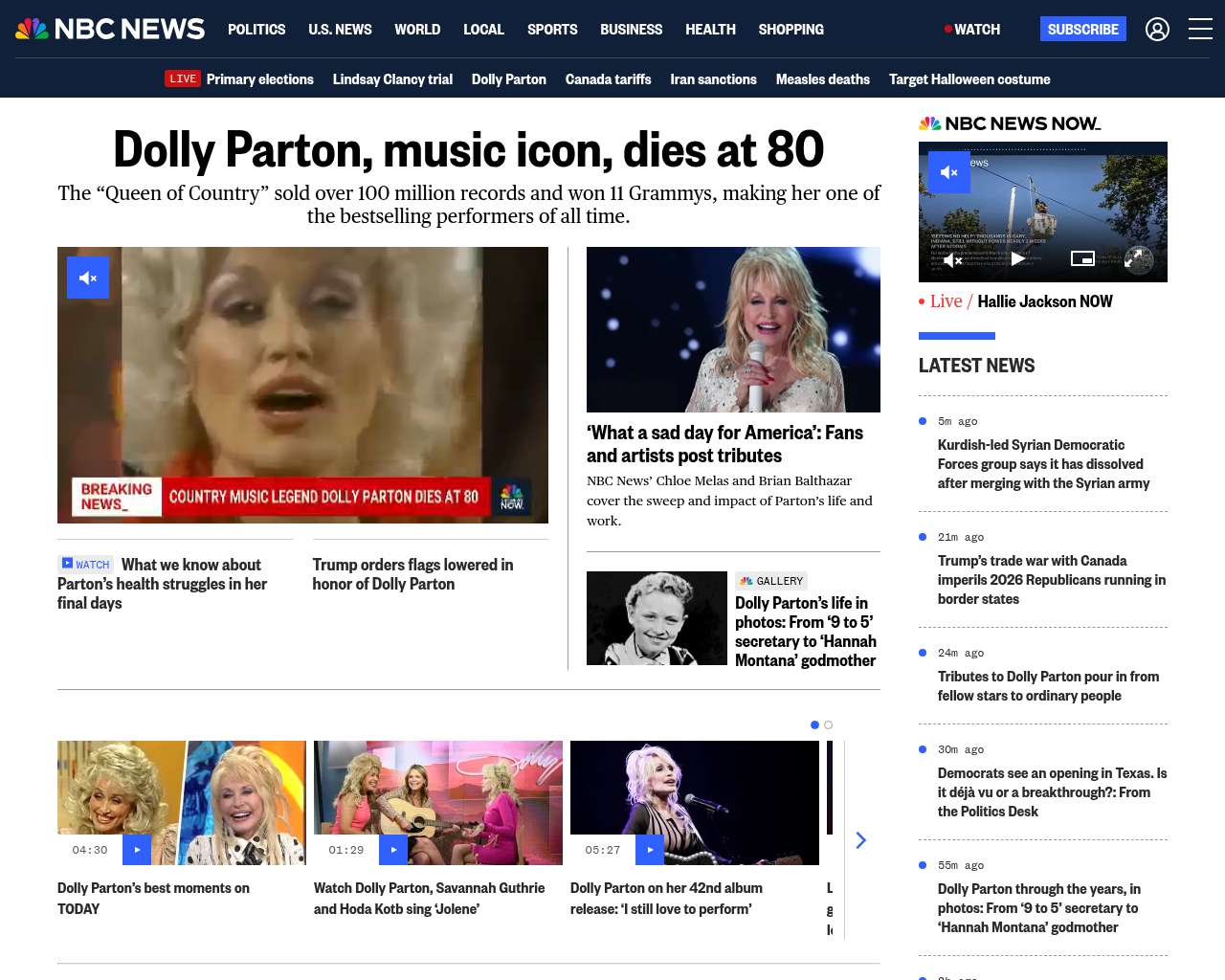The width and height of the screenshot is (1225, 980).
Task: Enable picture-in-picture on the live player
Action: point(1082,258)
